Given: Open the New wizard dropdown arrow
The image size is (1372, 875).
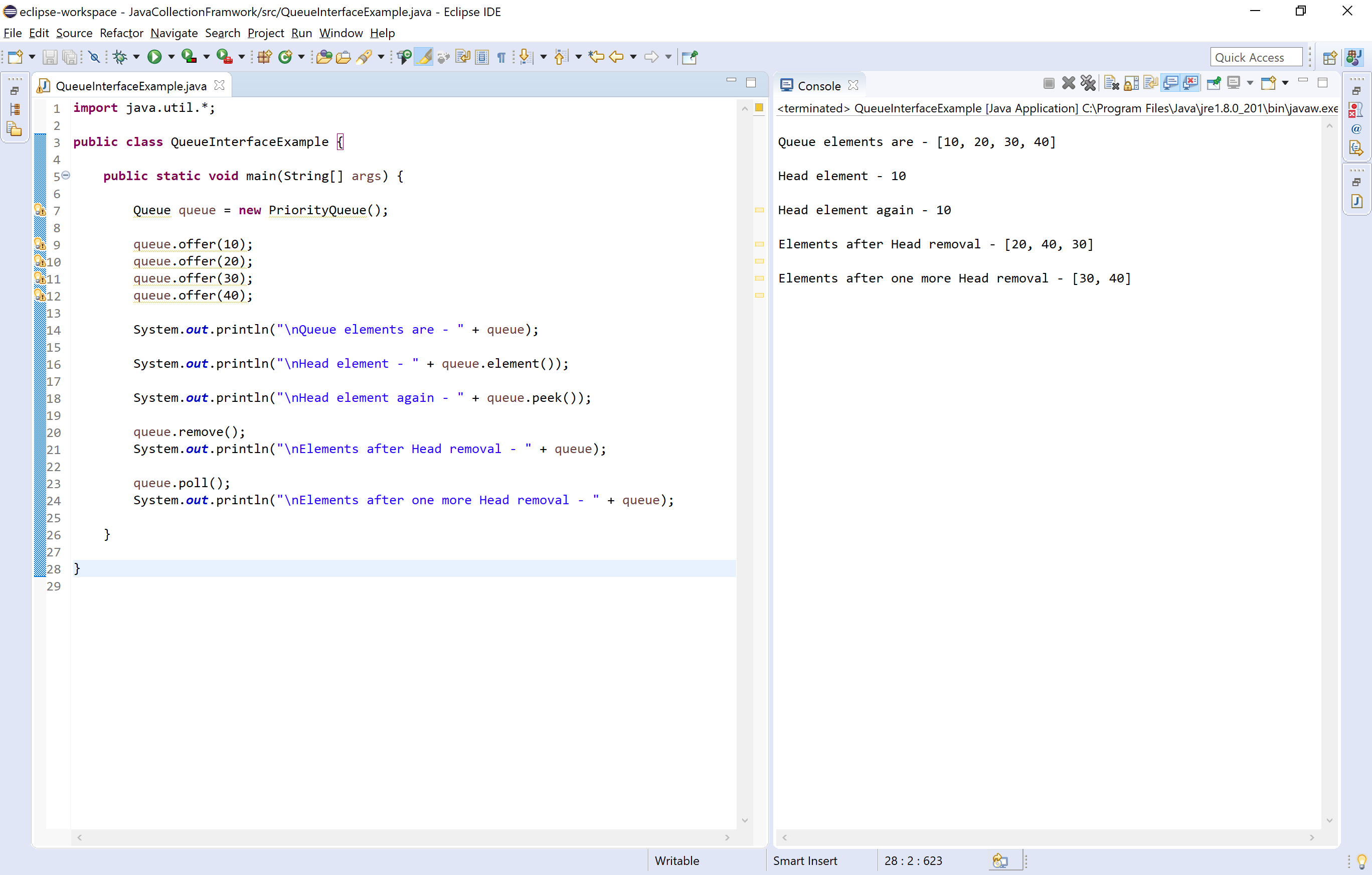Looking at the screenshot, I should (33, 57).
